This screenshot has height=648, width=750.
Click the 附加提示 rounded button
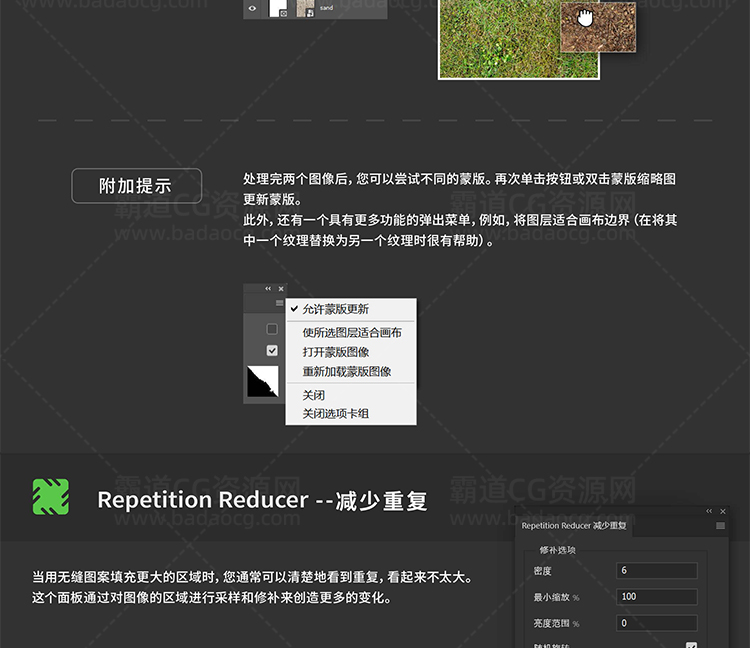[136, 186]
